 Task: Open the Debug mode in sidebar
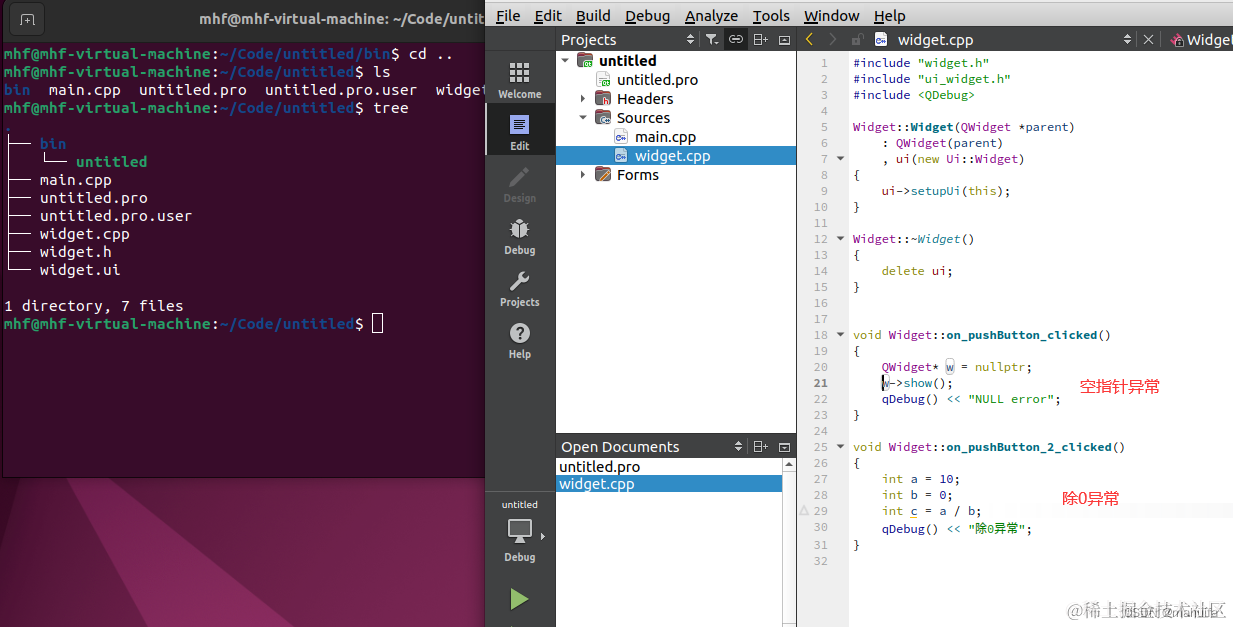[x=519, y=235]
